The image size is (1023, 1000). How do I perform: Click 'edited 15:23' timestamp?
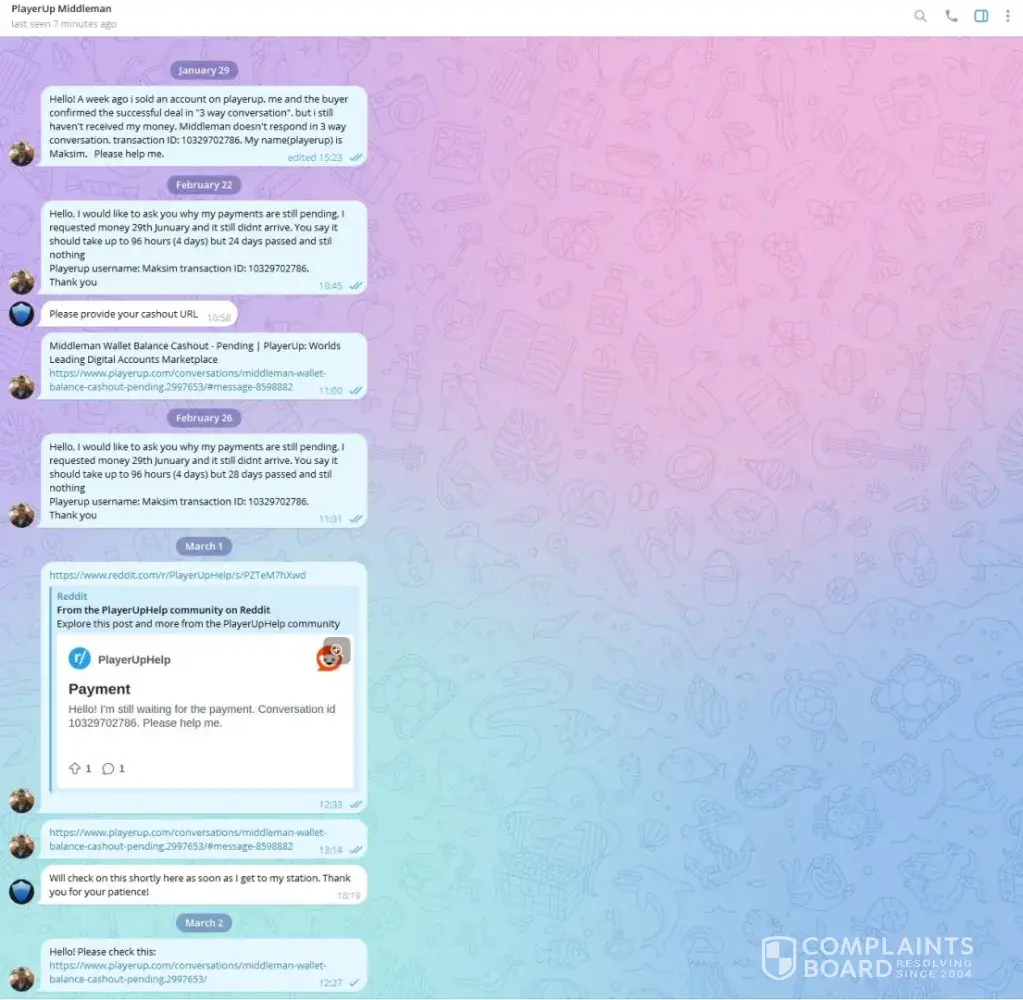[314, 157]
